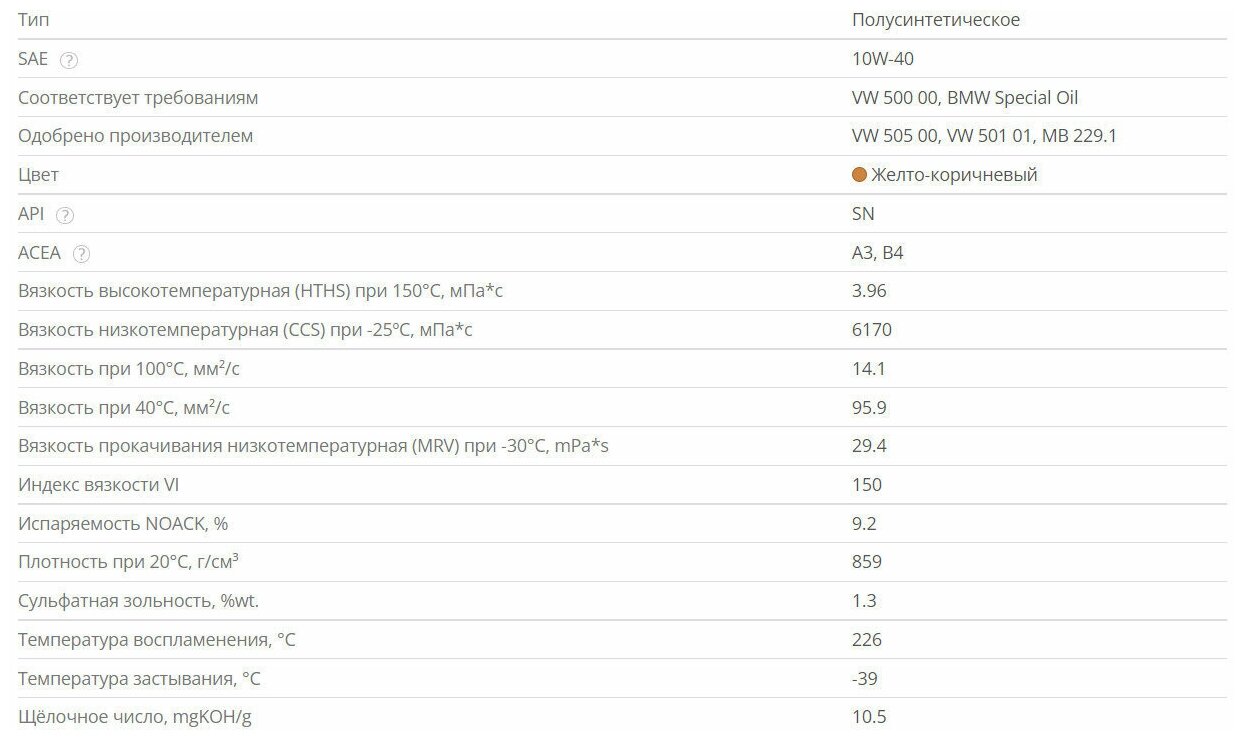Click the SN value in the API row
This screenshot has width=1244, height=740.
863,214
